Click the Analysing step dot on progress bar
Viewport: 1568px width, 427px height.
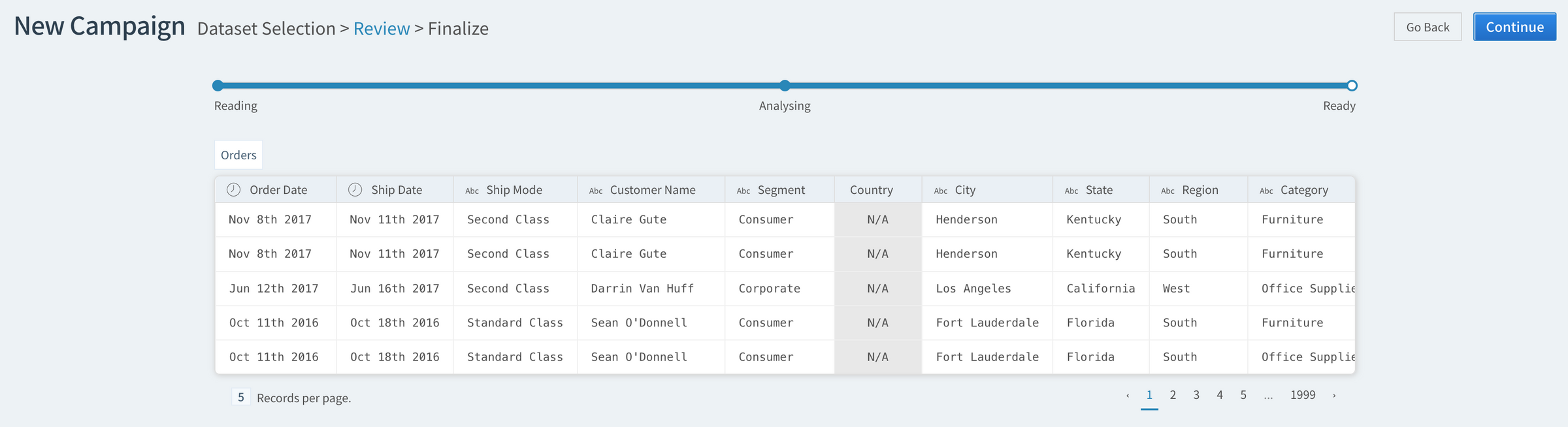point(785,86)
